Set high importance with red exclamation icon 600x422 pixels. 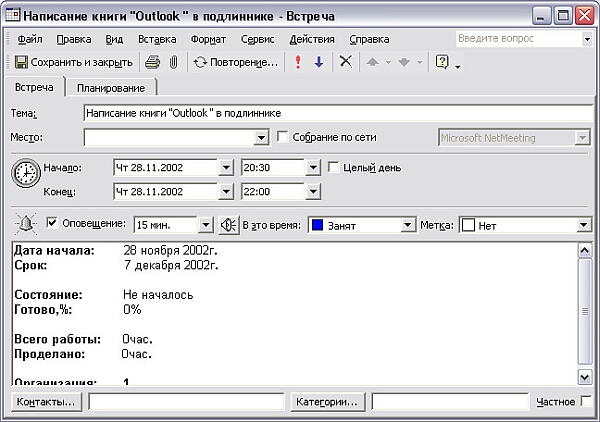pos(298,62)
